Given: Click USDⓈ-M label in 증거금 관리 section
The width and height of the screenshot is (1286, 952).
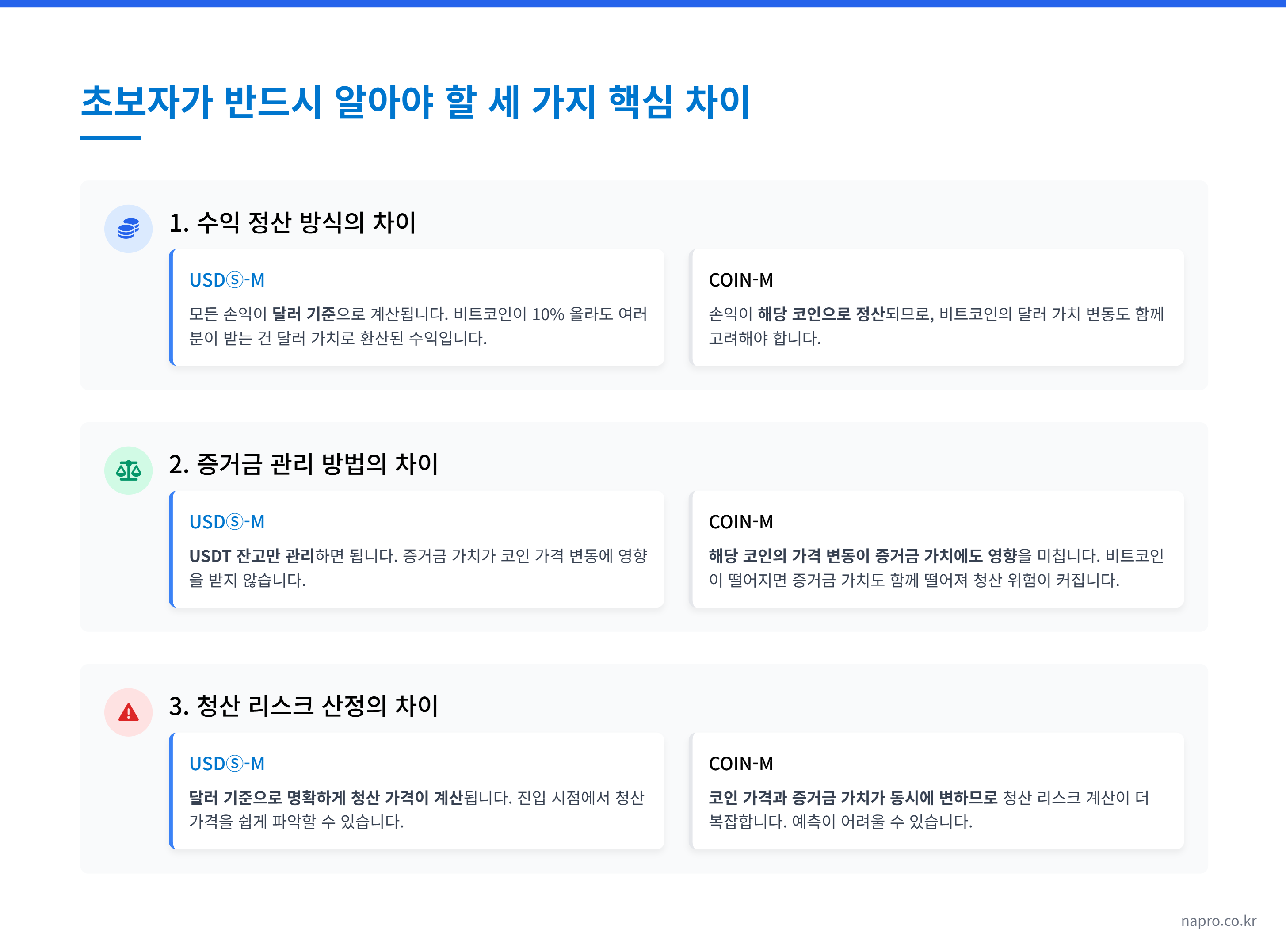Looking at the screenshot, I should pyautogui.click(x=227, y=521).
